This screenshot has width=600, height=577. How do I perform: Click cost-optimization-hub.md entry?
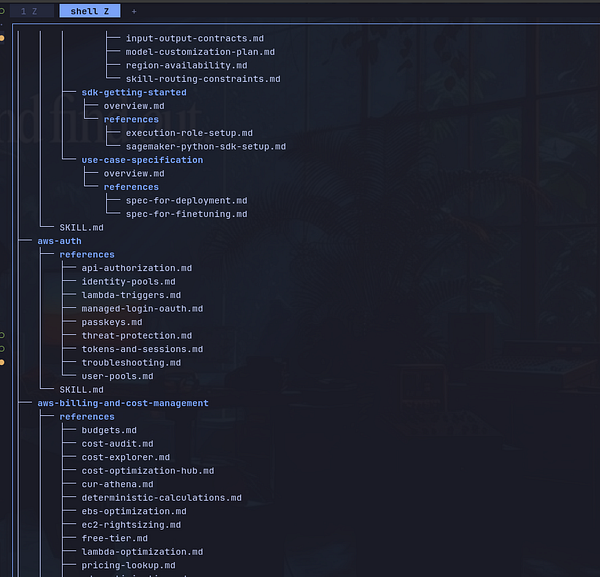tap(148, 471)
